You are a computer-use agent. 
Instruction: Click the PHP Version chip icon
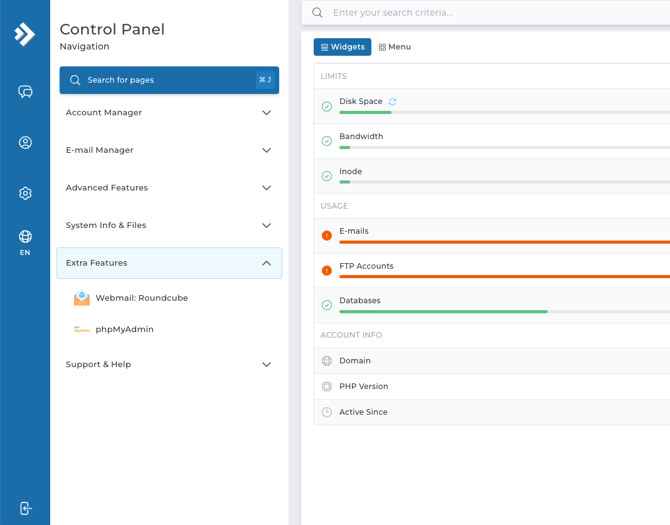point(327,387)
